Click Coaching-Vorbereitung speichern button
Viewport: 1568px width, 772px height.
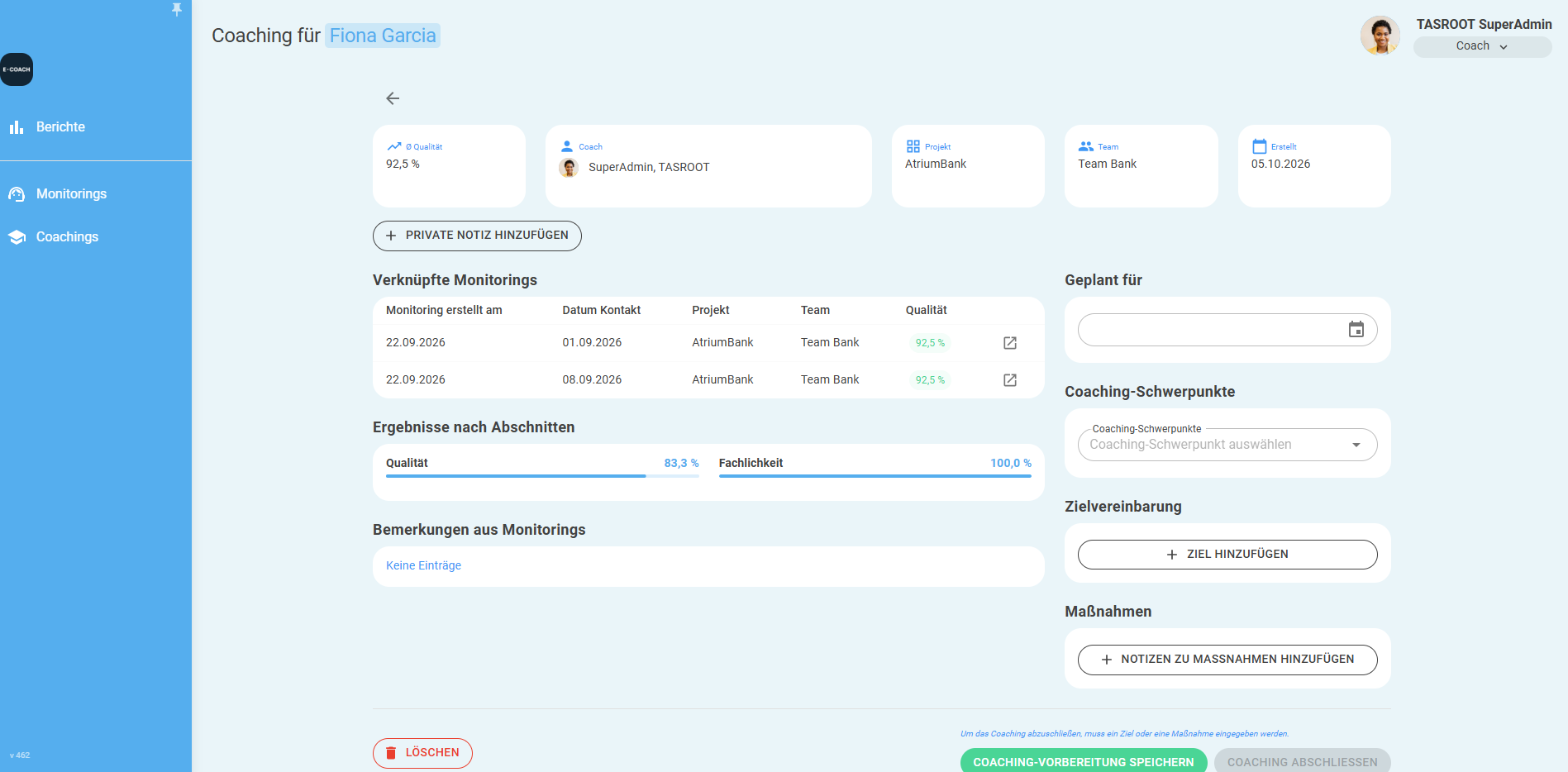pos(1084,761)
